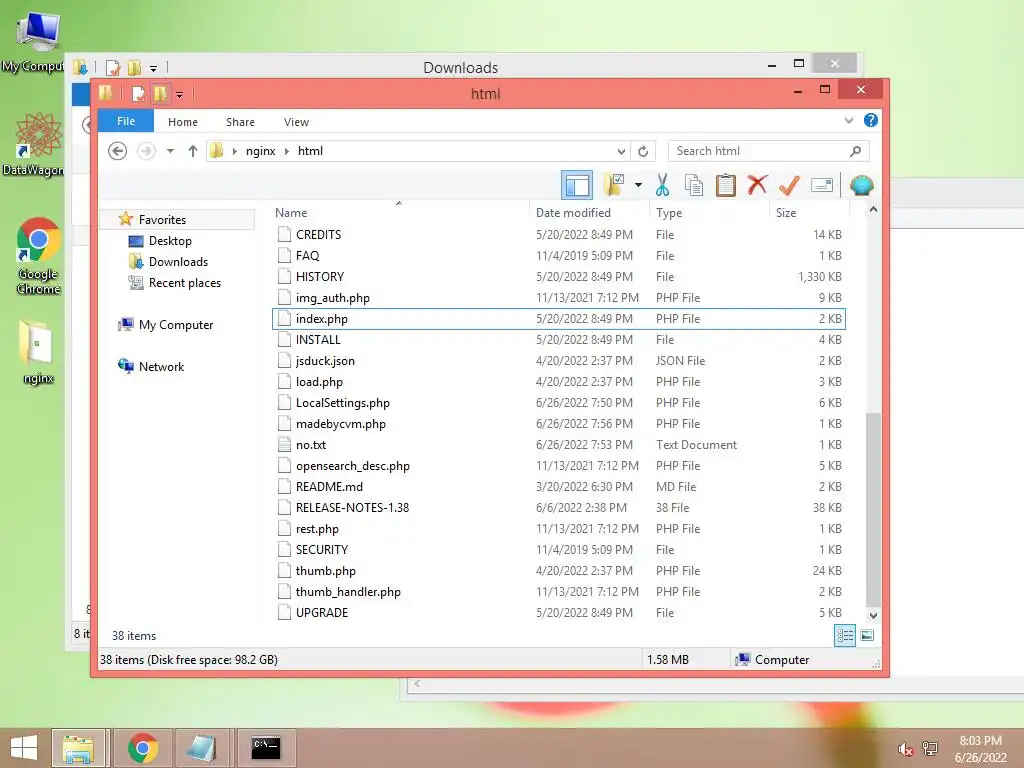
Task: Click the search magnifier icon
Action: pyautogui.click(x=856, y=151)
